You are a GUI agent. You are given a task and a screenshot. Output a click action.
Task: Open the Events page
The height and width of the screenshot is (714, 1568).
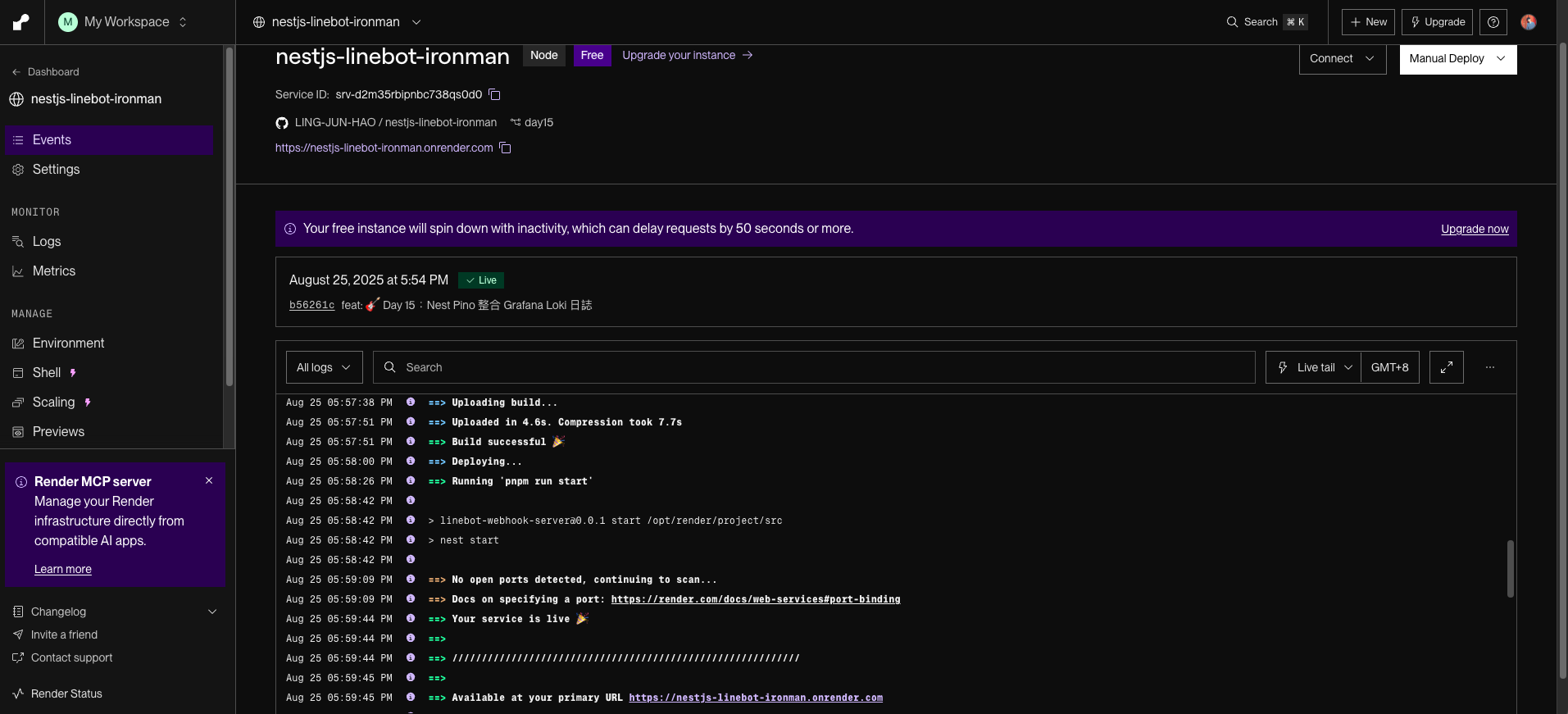(109, 140)
